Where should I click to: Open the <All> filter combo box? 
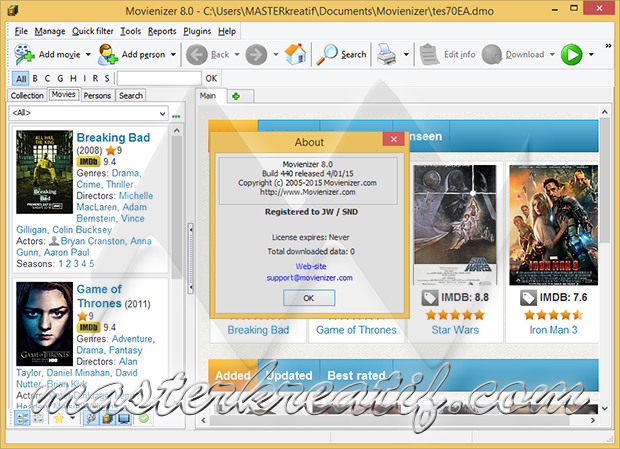[88, 113]
